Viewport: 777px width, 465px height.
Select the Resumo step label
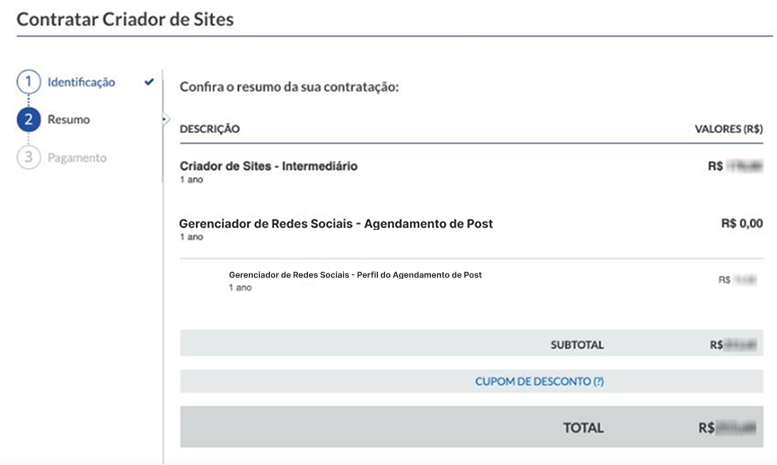click(68, 119)
